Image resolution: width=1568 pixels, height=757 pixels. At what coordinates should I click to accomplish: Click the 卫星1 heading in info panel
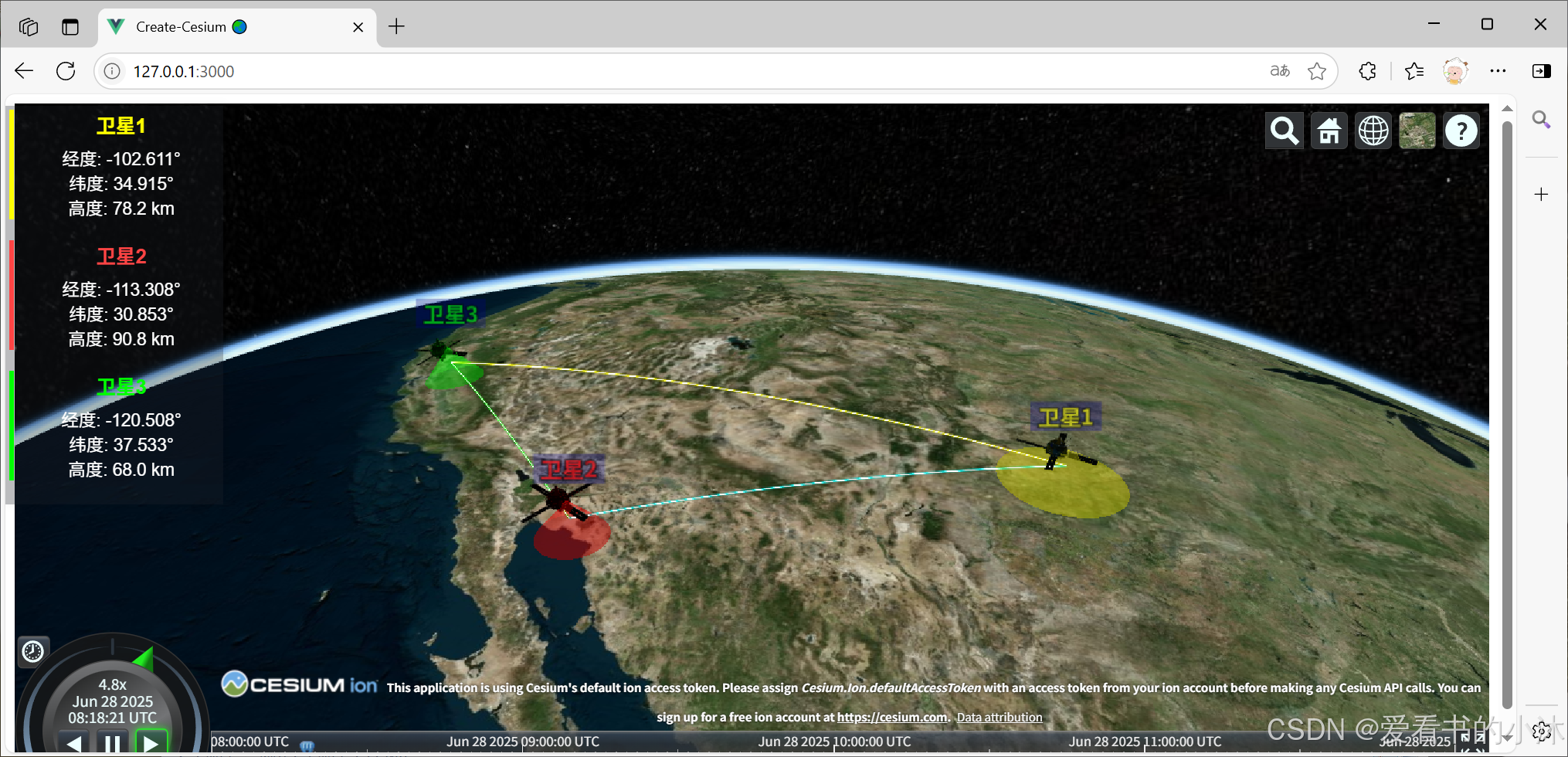click(121, 126)
